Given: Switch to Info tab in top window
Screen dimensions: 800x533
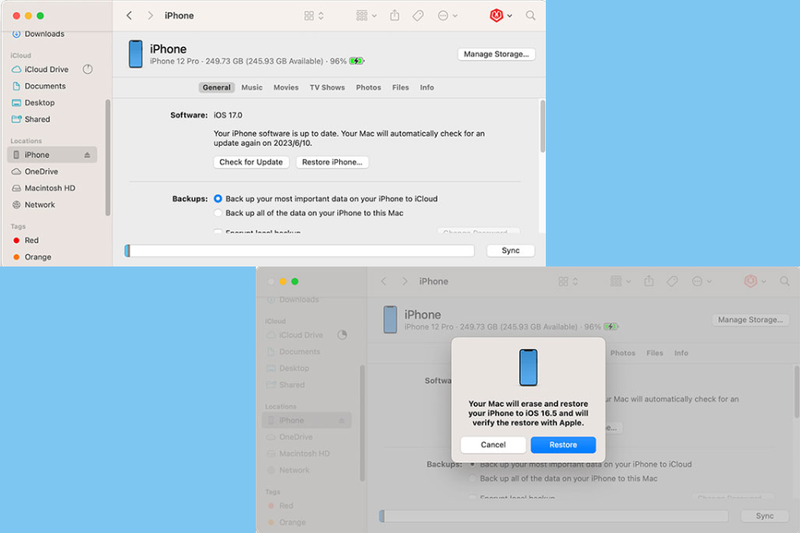Looking at the screenshot, I should (427, 87).
